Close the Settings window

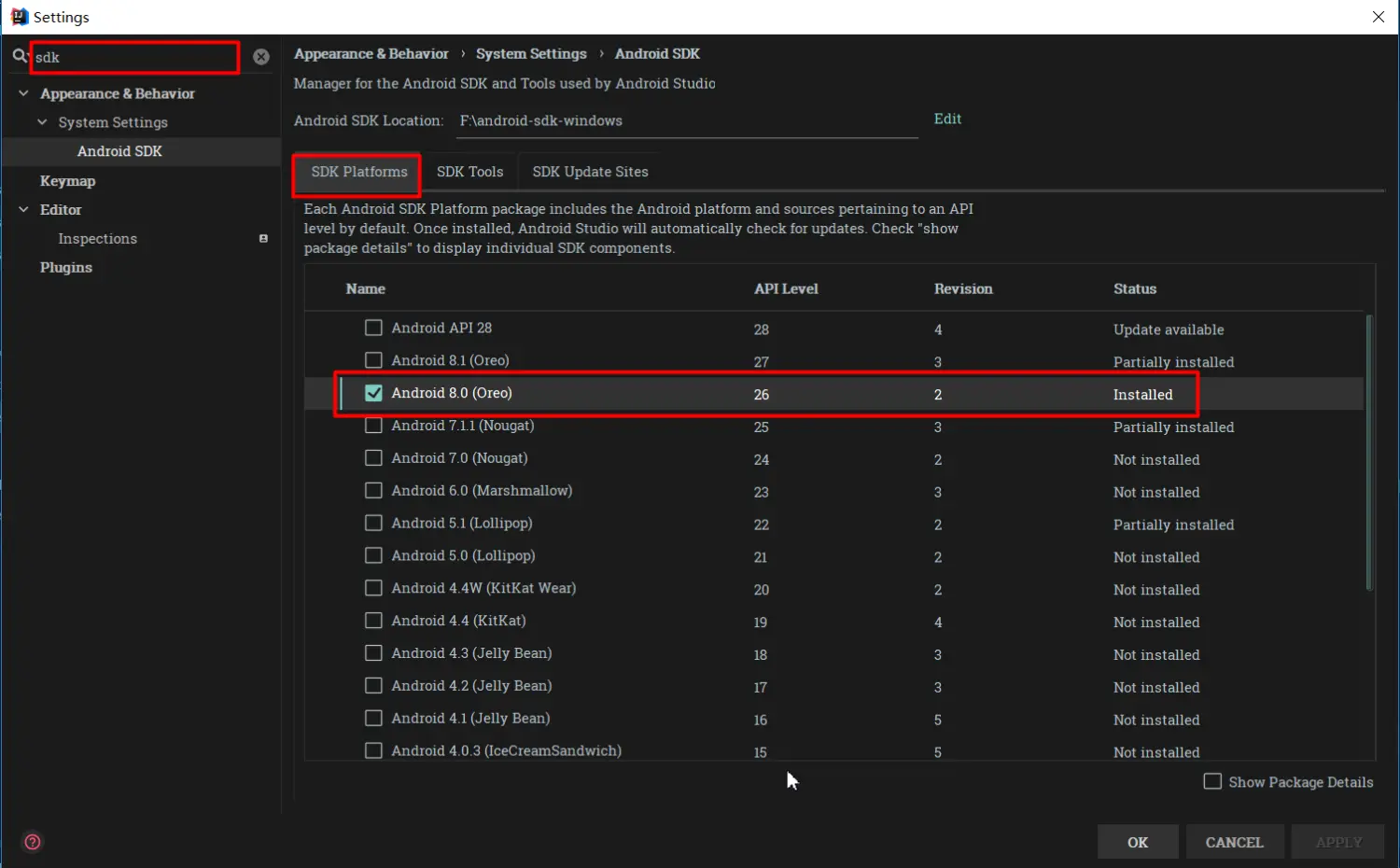[x=1379, y=17]
